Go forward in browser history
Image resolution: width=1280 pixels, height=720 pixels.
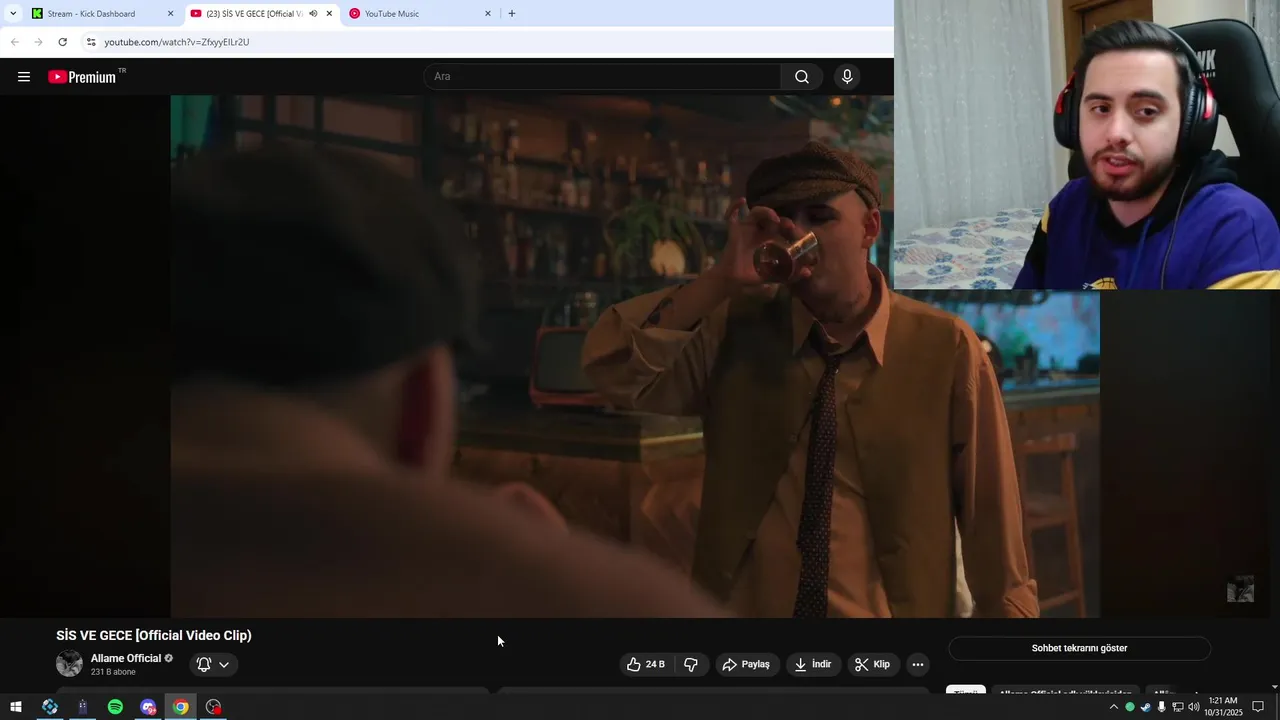point(38,42)
